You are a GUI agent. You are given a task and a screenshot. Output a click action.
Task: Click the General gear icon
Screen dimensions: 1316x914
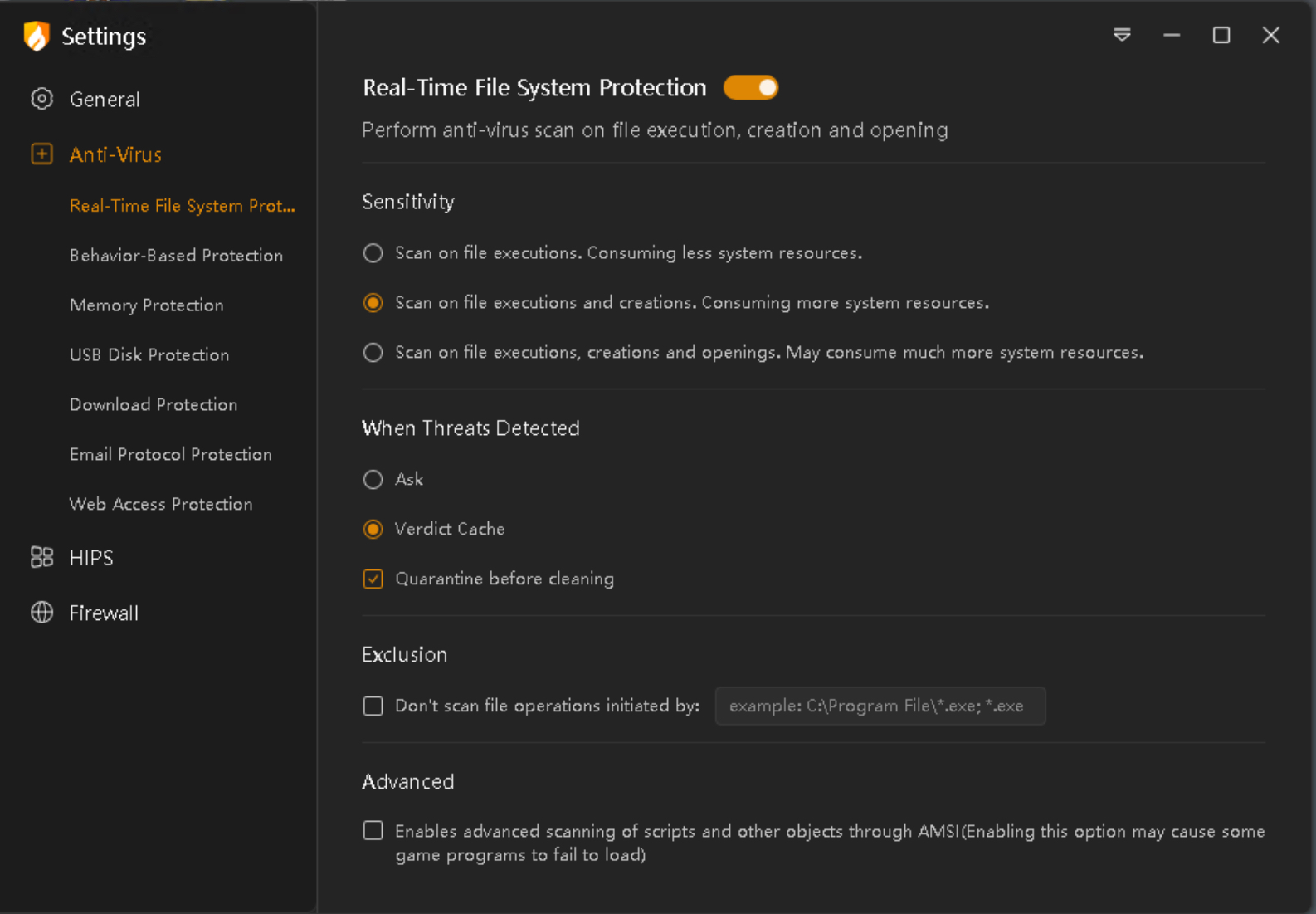click(x=41, y=99)
